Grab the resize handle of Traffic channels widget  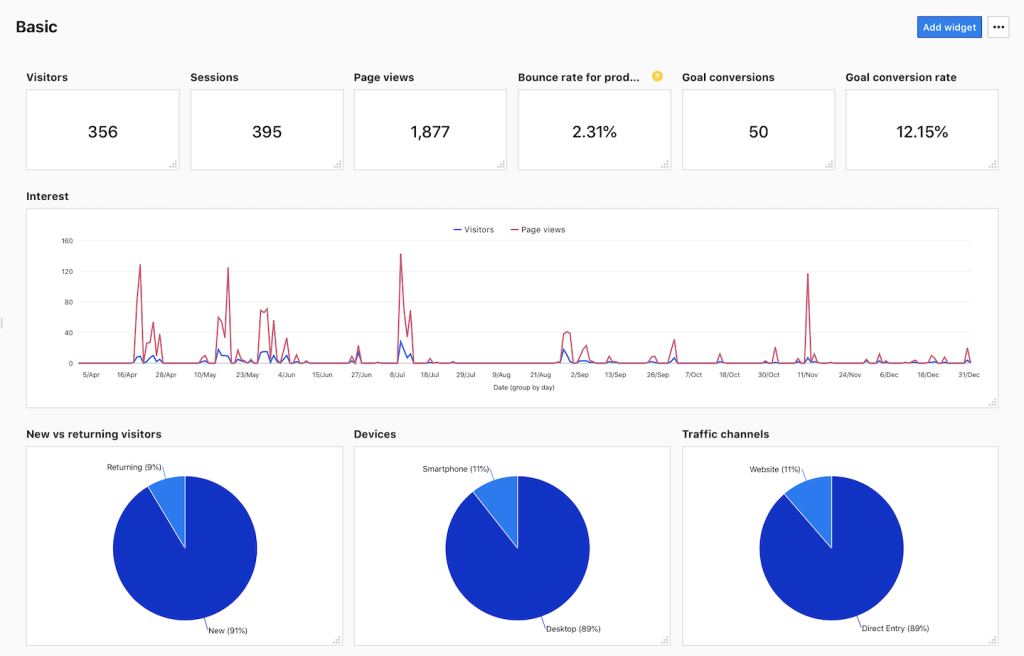pyautogui.click(x=993, y=640)
